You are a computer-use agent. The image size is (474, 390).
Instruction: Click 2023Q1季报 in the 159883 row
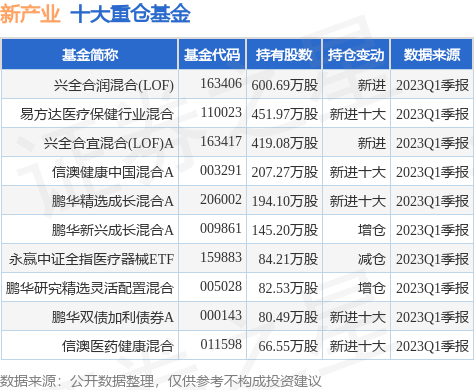[x=432, y=259]
